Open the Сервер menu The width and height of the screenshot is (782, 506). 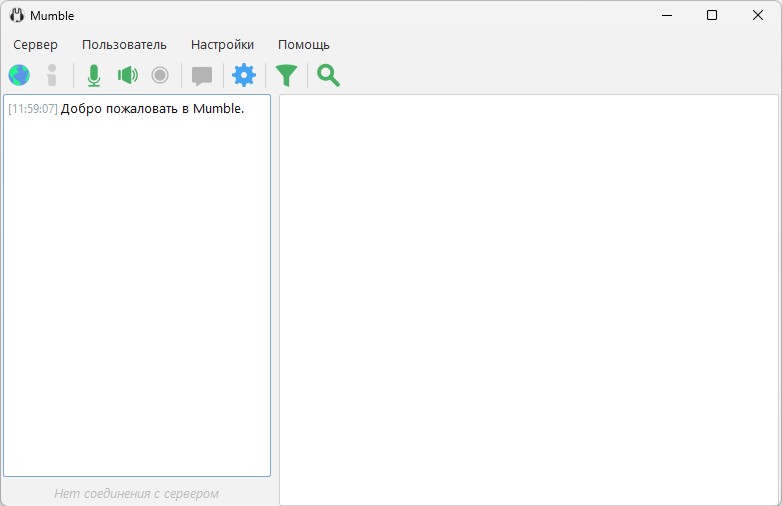pyautogui.click(x=35, y=44)
